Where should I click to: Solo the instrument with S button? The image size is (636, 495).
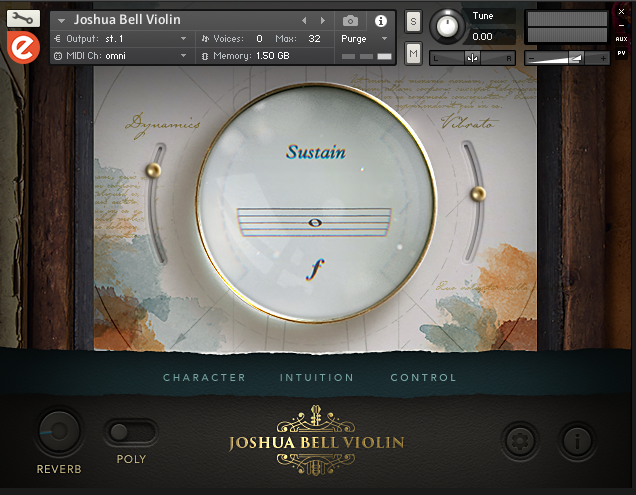(x=413, y=22)
